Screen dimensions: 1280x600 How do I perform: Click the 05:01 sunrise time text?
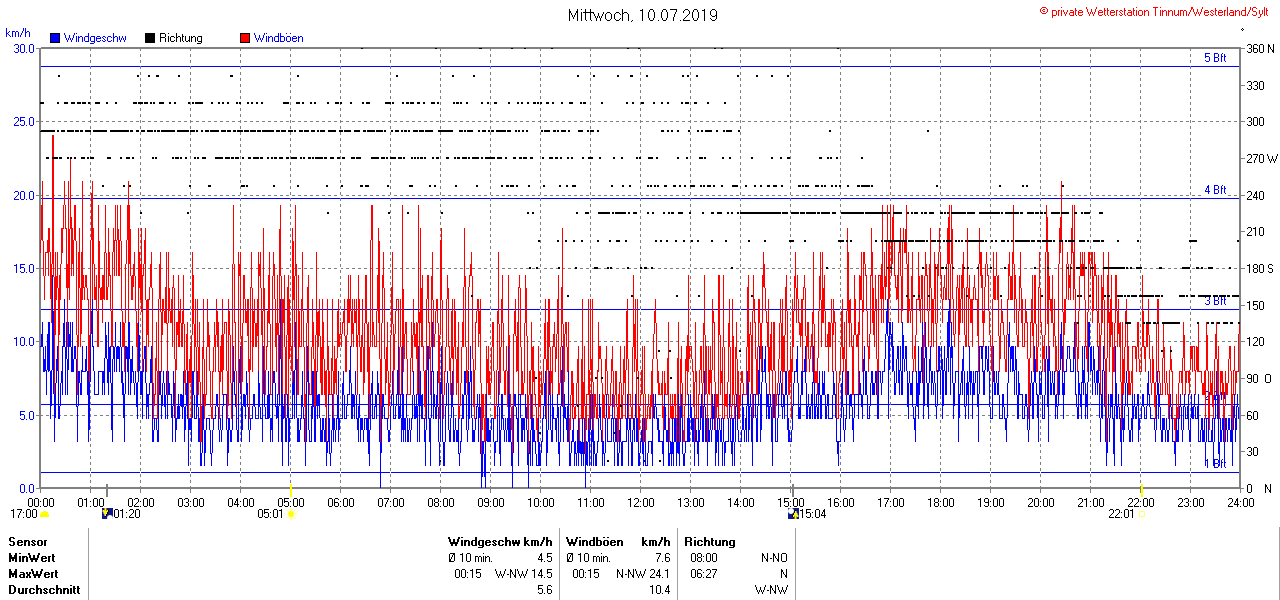[x=272, y=514]
